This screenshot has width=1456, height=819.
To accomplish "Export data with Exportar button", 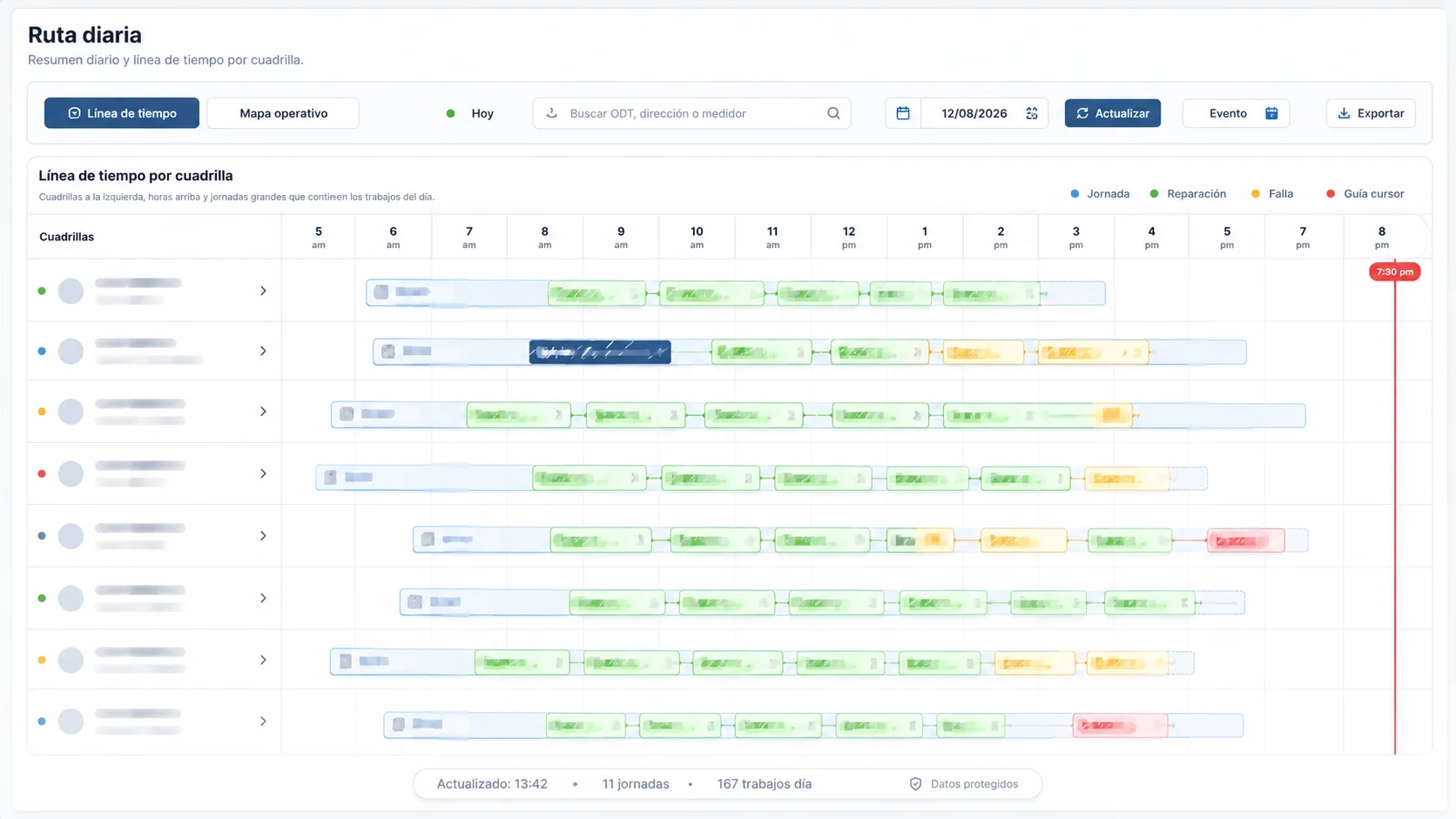I will coord(1371,113).
